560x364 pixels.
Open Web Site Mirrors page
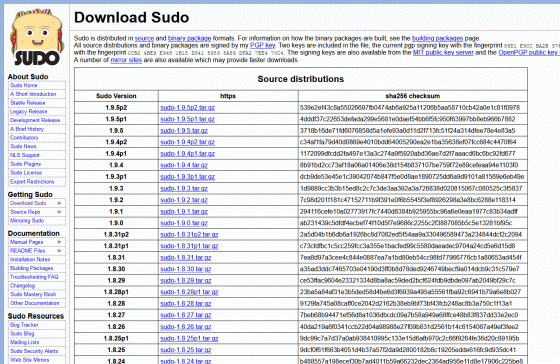tap(29, 360)
